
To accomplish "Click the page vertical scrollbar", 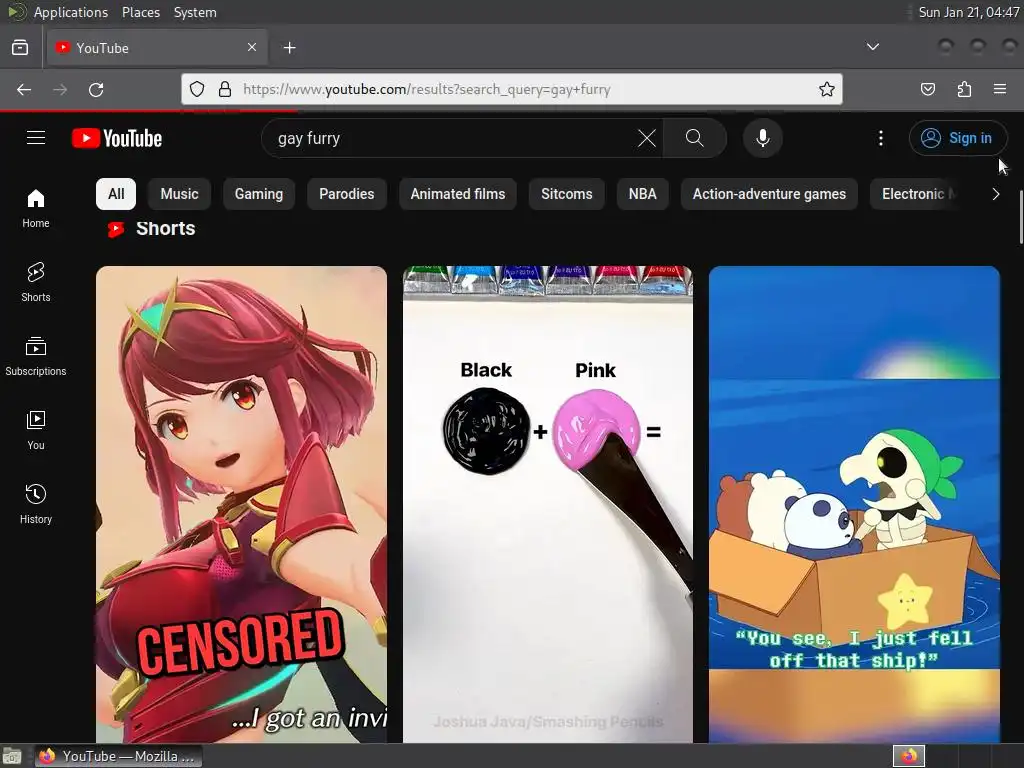I will 1019,217.
